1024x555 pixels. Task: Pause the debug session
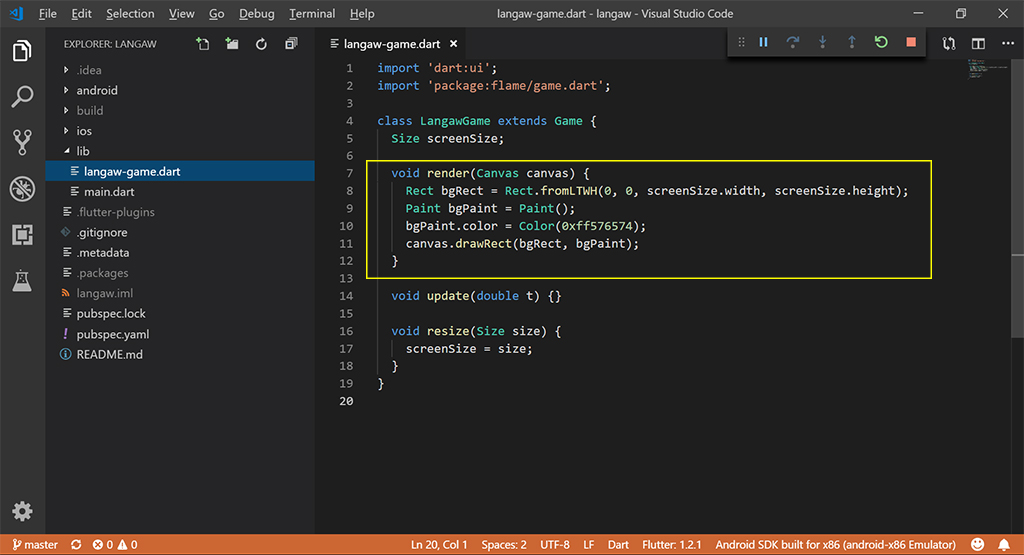tap(763, 43)
